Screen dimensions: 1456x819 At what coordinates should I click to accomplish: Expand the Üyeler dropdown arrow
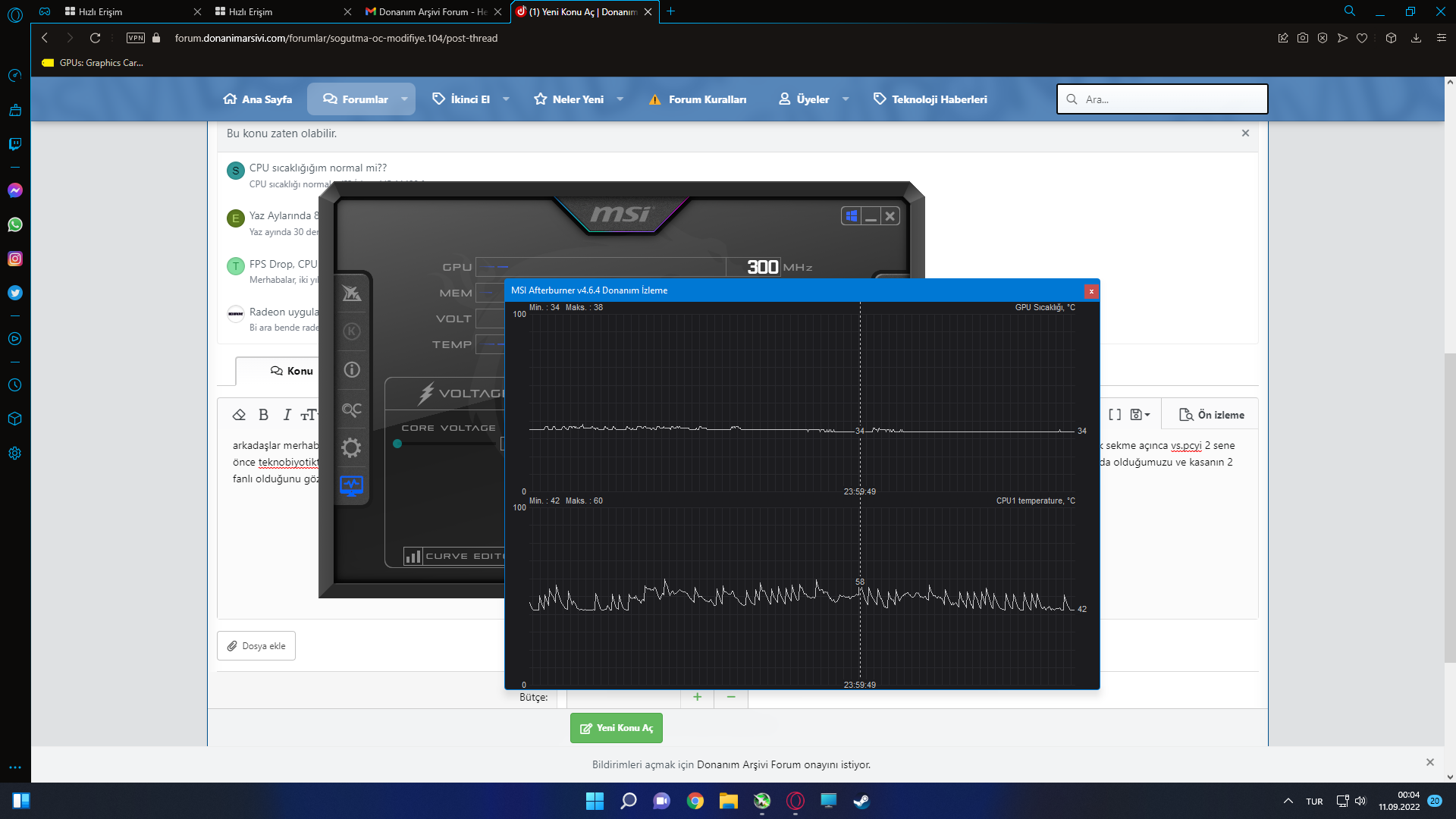846,99
